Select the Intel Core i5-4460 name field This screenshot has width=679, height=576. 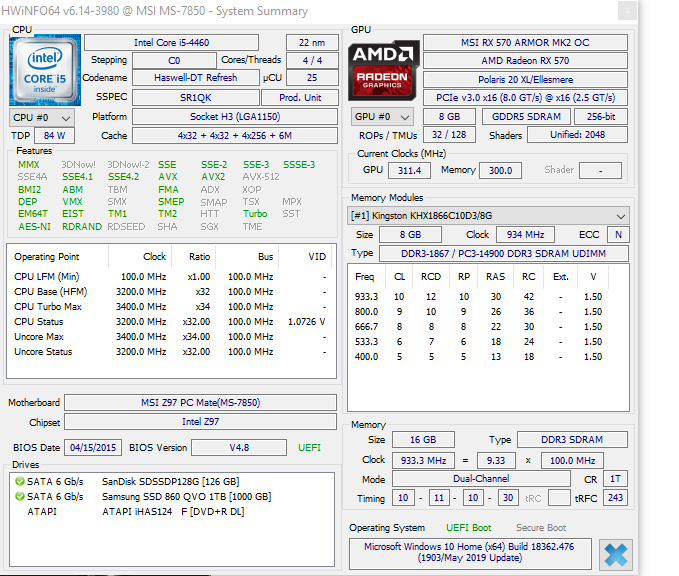click(x=171, y=43)
